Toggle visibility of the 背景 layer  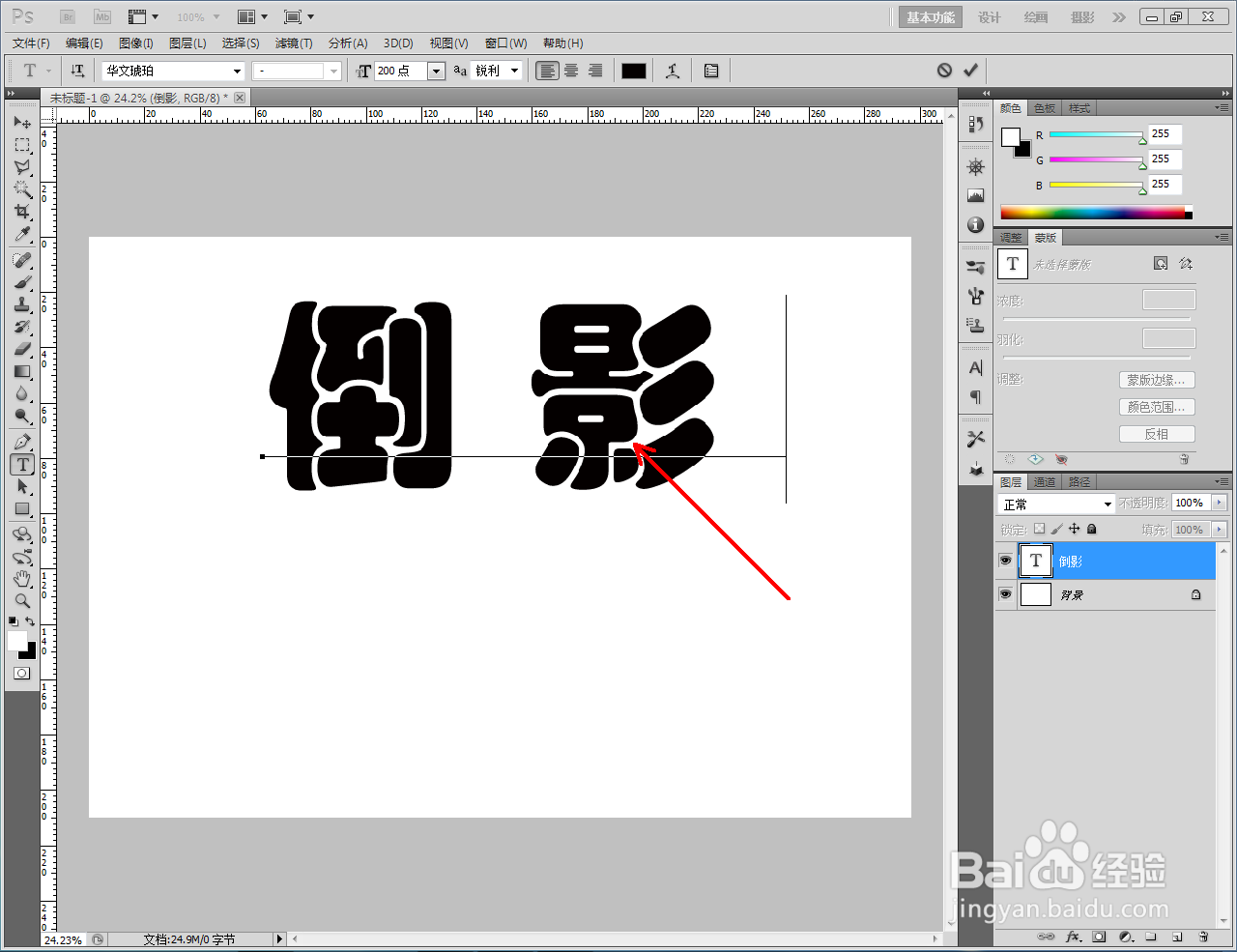1006,593
